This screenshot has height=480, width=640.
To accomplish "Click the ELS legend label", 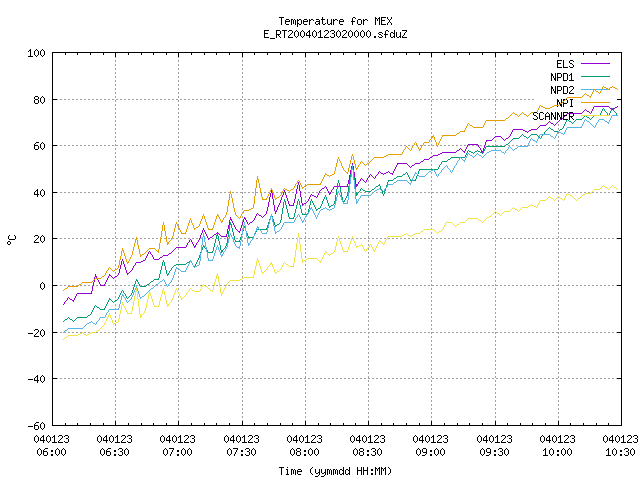I will coord(565,64).
